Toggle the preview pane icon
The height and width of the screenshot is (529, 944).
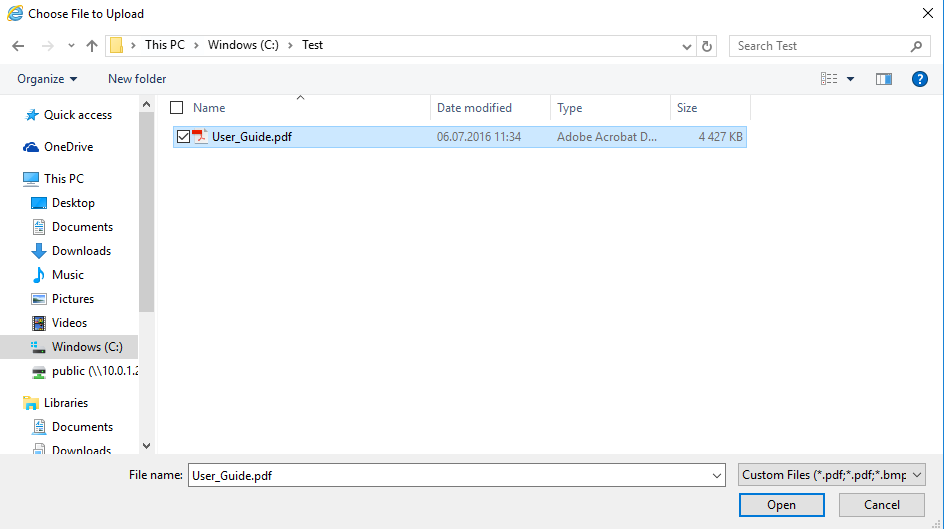pyautogui.click(x=884, y=79)
